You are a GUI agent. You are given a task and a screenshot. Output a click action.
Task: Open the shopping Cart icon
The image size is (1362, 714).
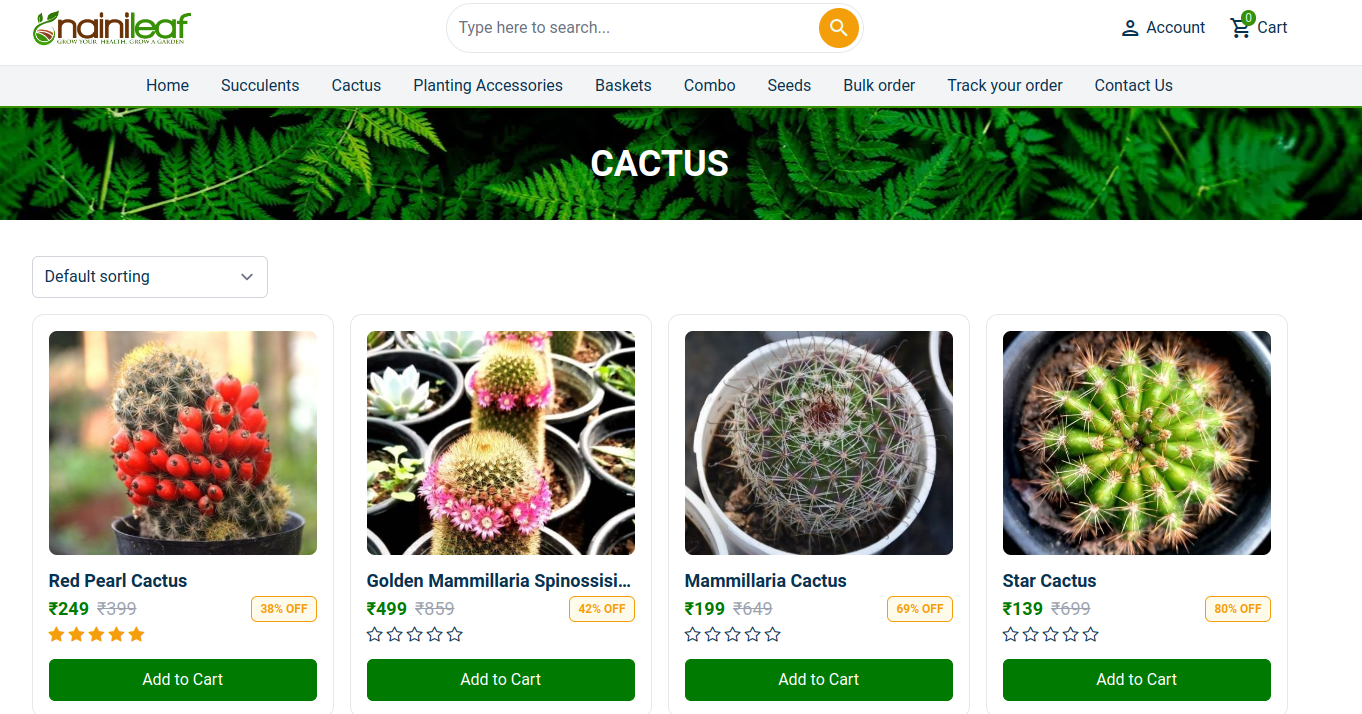point(1239,28)
